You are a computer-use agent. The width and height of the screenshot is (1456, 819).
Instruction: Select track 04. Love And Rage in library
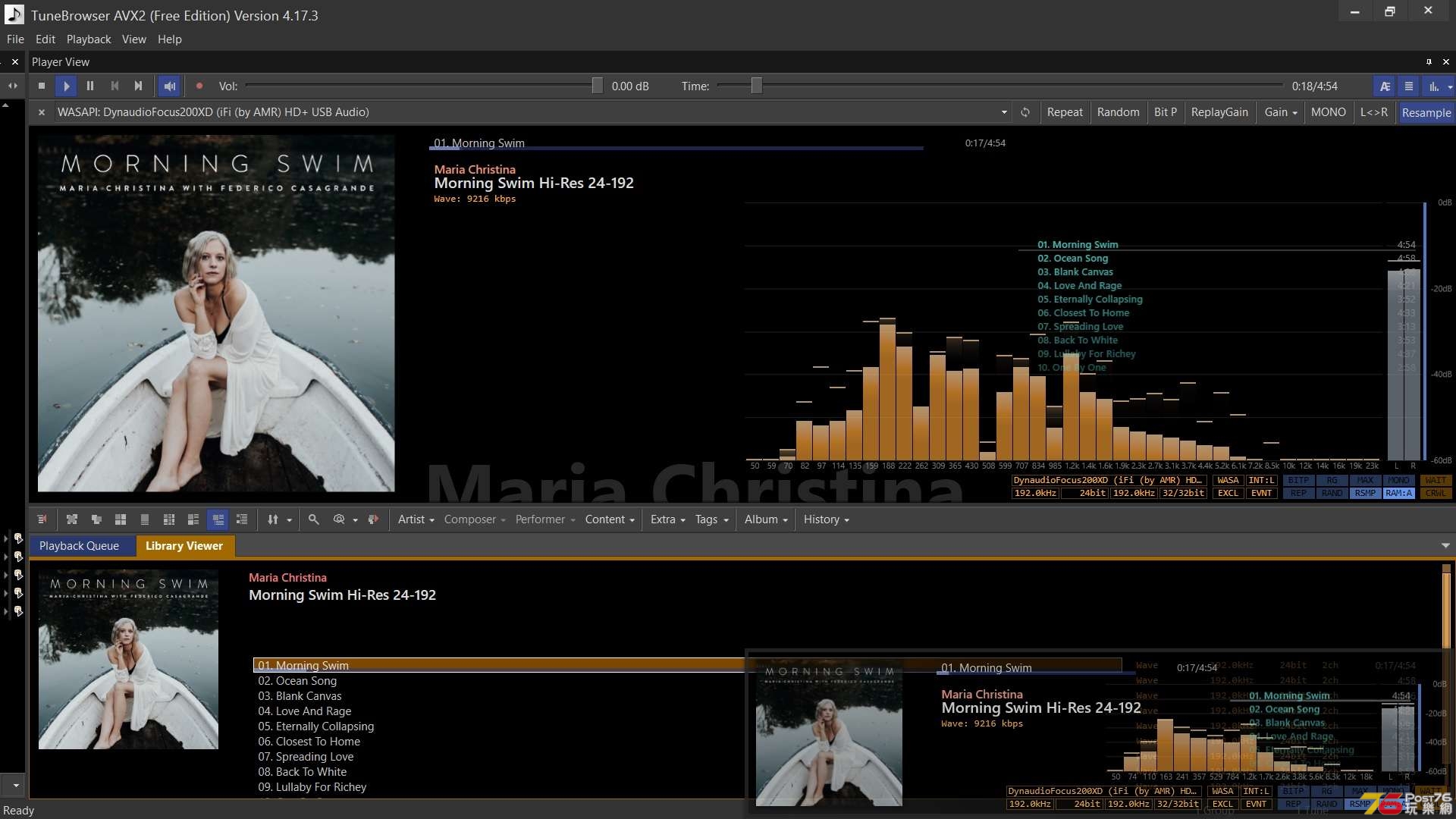304,711
